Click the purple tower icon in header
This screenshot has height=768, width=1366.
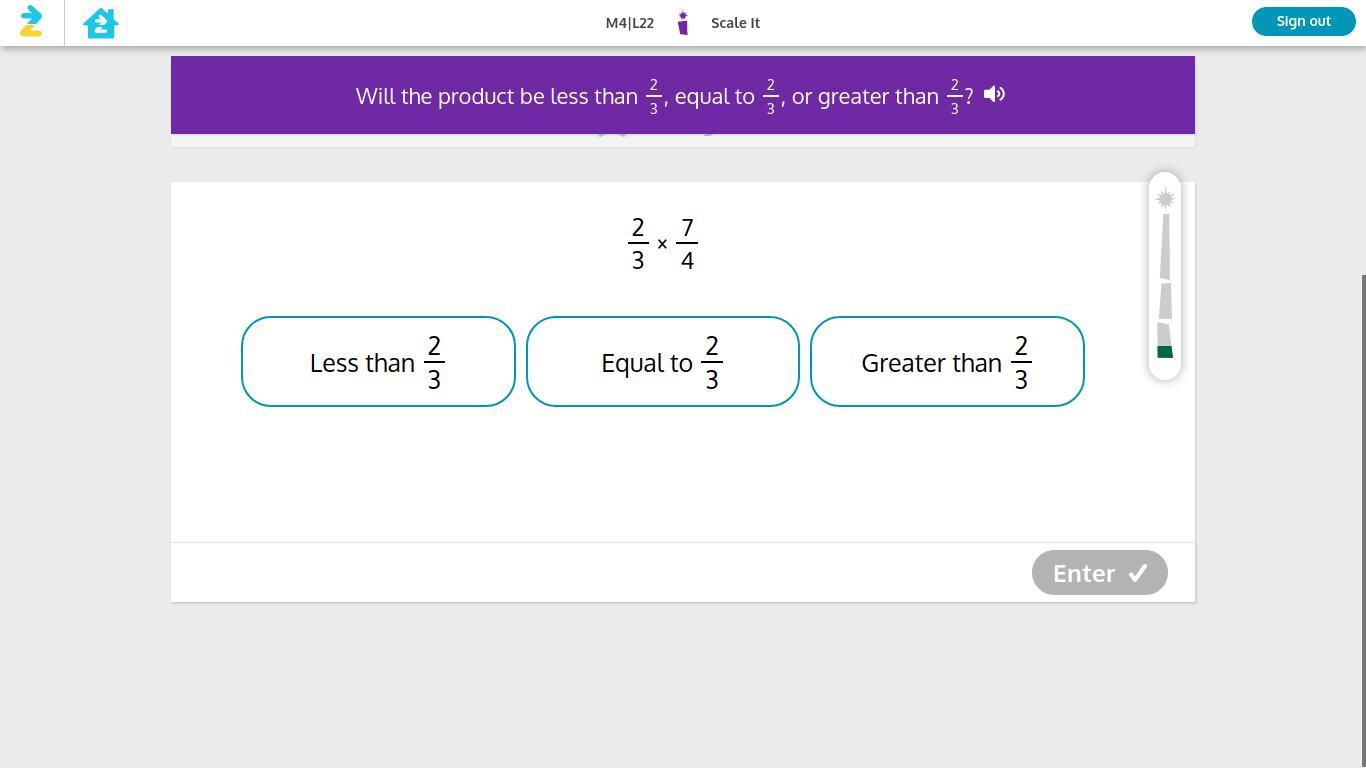click(683, 22)
